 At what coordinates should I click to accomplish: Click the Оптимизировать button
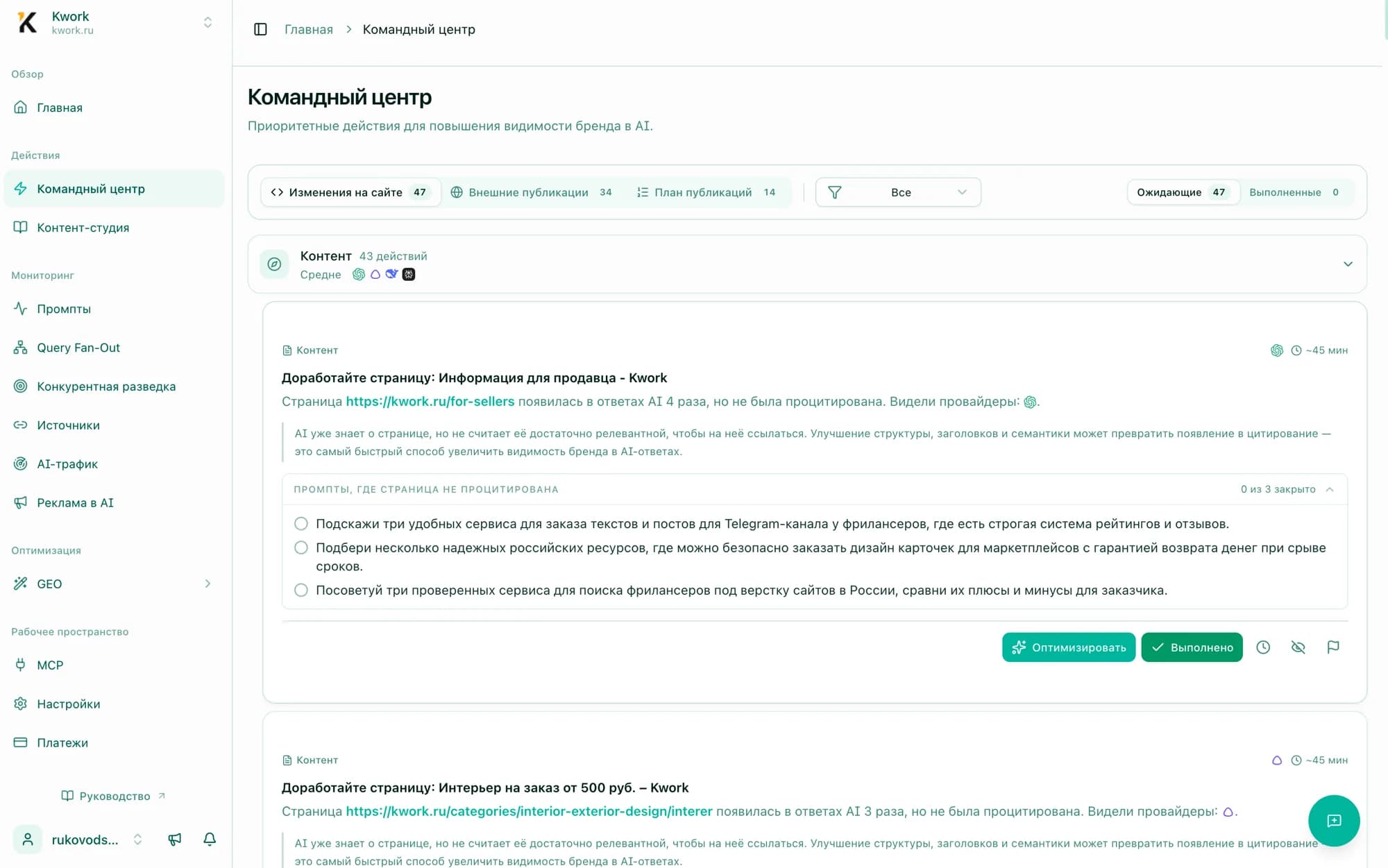click(x=1069, y=647)
